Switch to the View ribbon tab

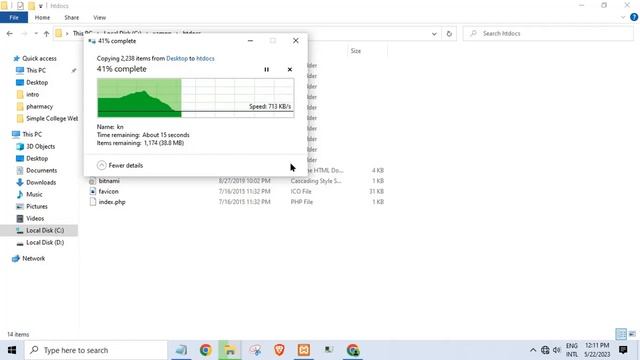point(100,18)
